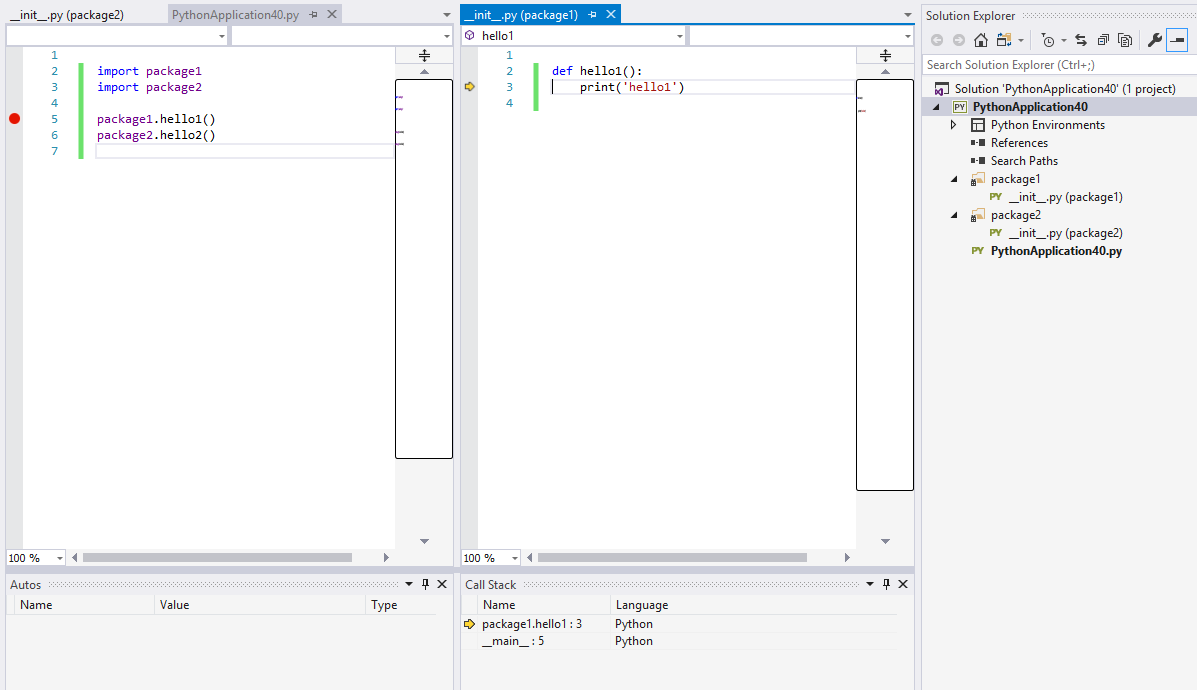The height and width of the screenshot is (690, 1197).
Task: Click the PY icon beside PythonApplication40.py
Action: click(977, 251)
